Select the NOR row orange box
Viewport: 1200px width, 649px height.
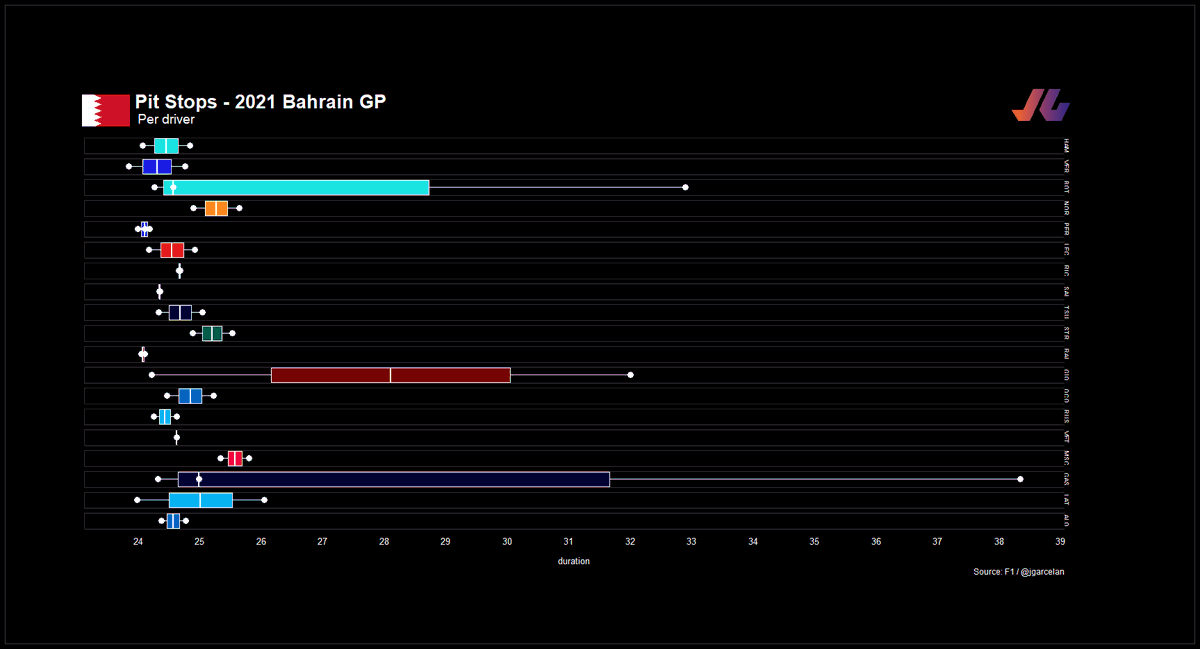[x=216, y=208]
